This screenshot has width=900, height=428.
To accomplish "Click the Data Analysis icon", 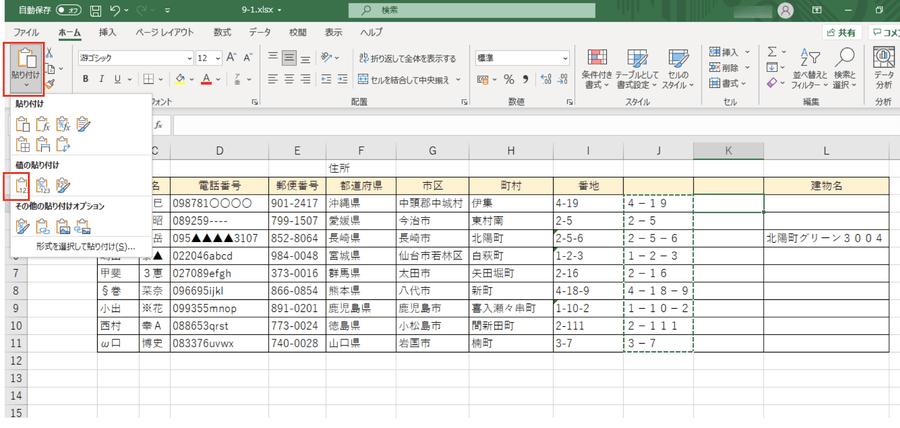I will [x=884, y=68].
